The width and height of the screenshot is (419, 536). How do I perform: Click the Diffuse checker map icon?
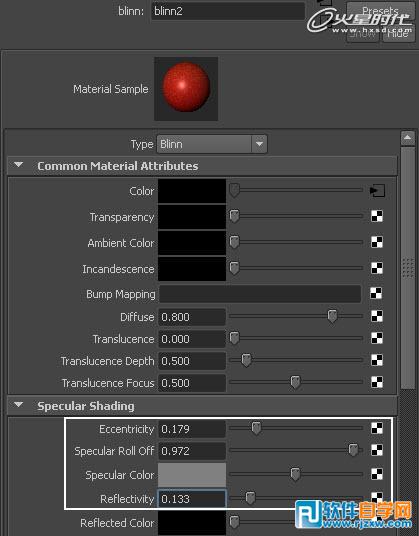click(x=377, y=316)
